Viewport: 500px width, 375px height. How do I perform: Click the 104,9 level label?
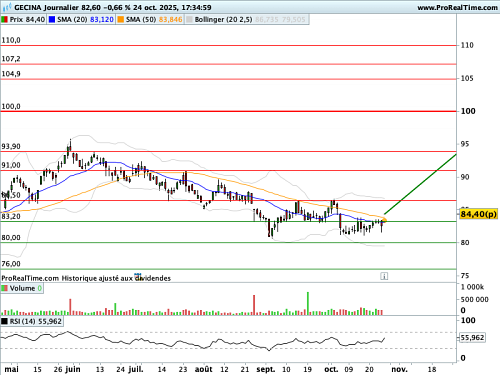(11, 74)
